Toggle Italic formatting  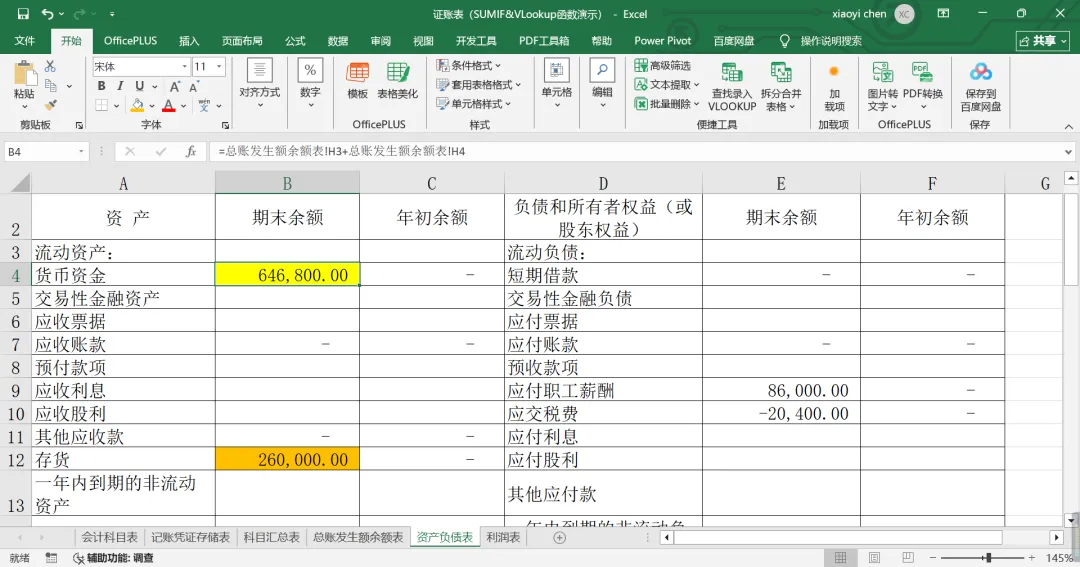pyautogui.click(x=120, y=86)
